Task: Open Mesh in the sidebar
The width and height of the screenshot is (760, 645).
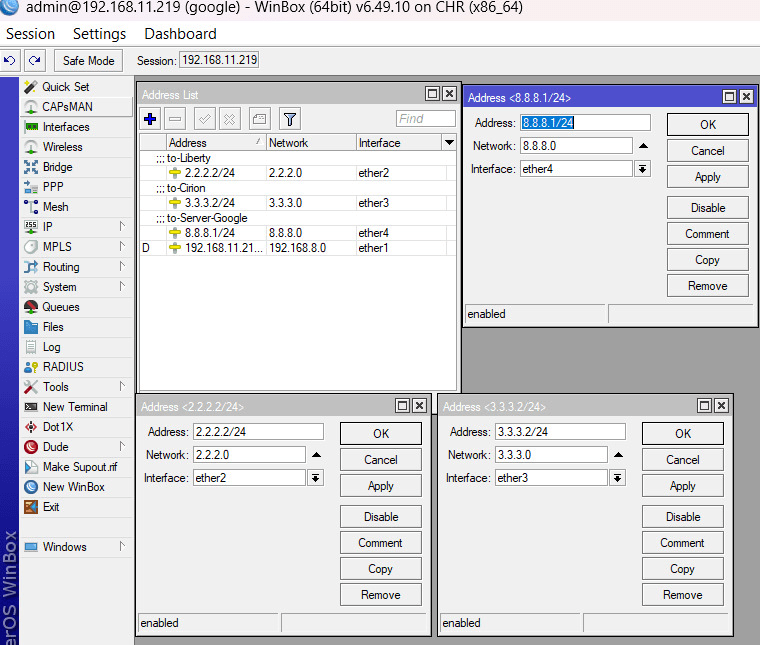Action: pyautogui.click(x=77, y=207)
